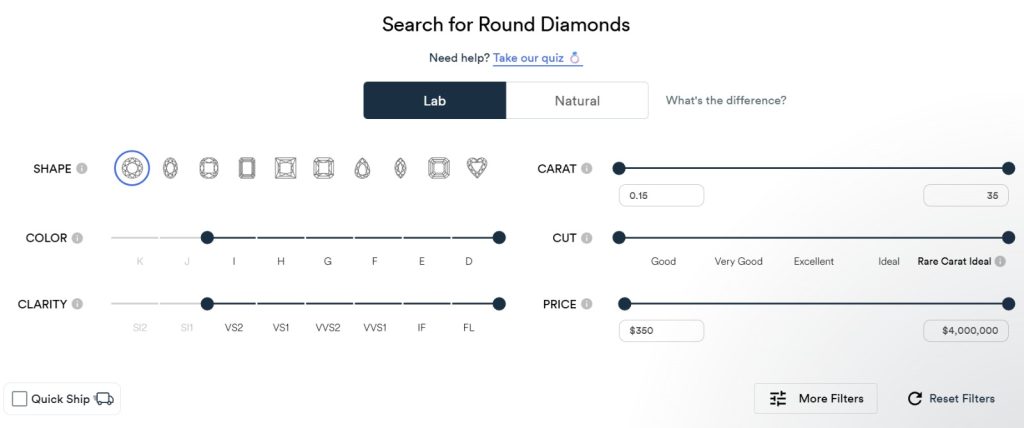Screen dimensions: 1024x428
Task: Pick the Heart diamond shape
Action: point(477,168)
